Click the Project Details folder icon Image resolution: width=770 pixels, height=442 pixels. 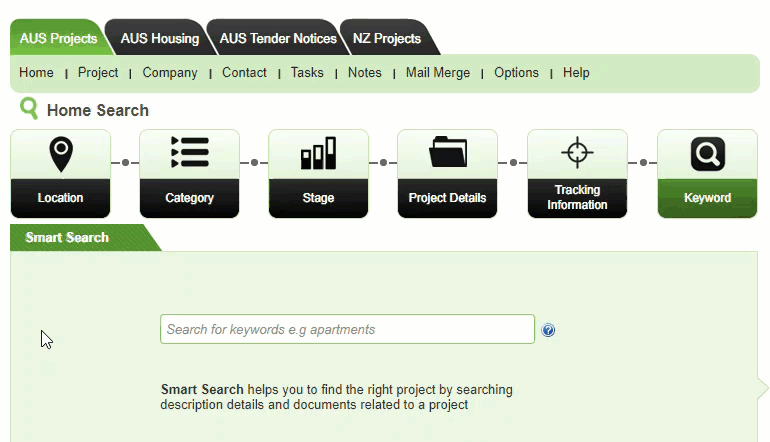448,152
